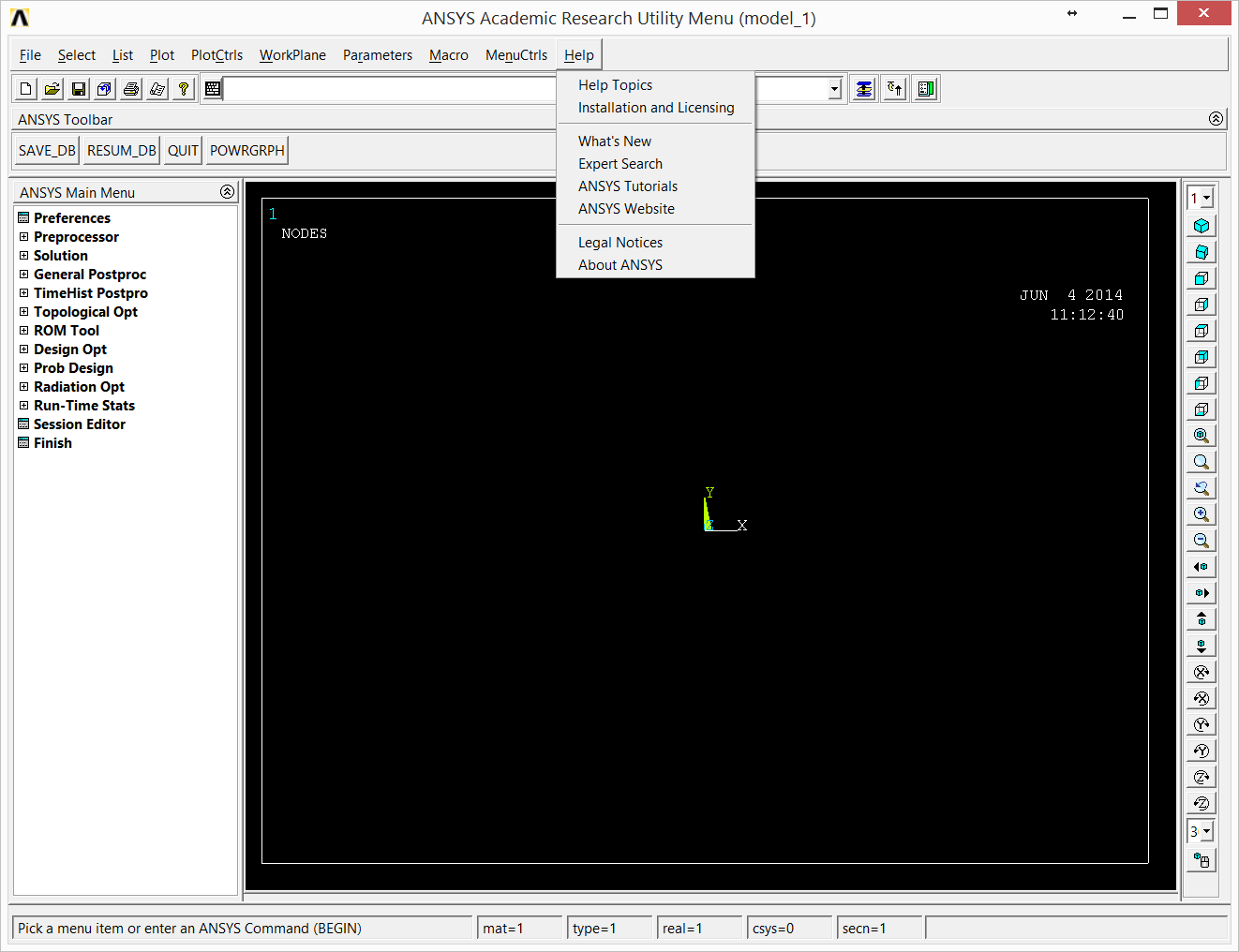Click the Pan-Zoom-Rotate toolbar icon

pyautogui.click(x=105, y=89)
